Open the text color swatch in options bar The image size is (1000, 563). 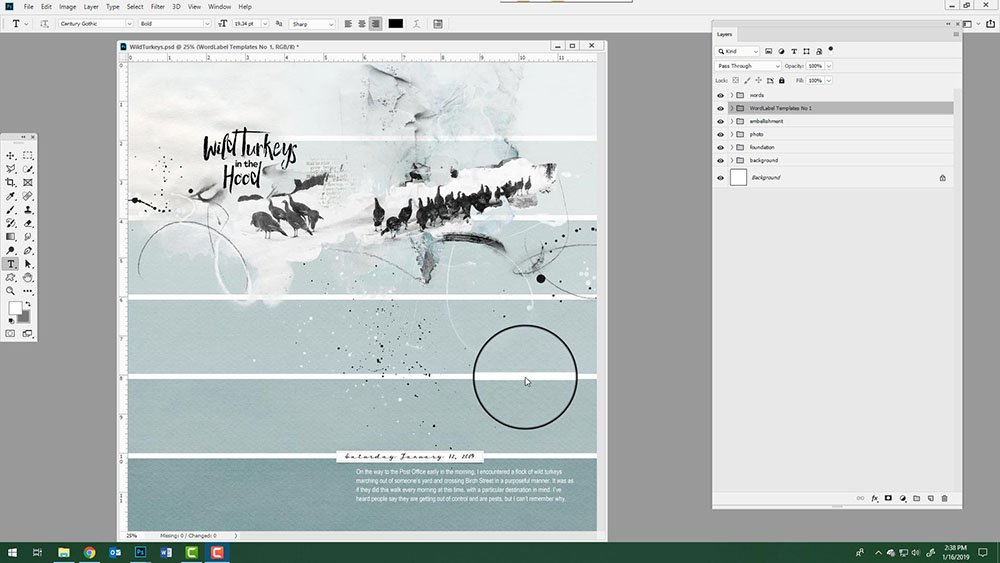[x=396, y=24]
